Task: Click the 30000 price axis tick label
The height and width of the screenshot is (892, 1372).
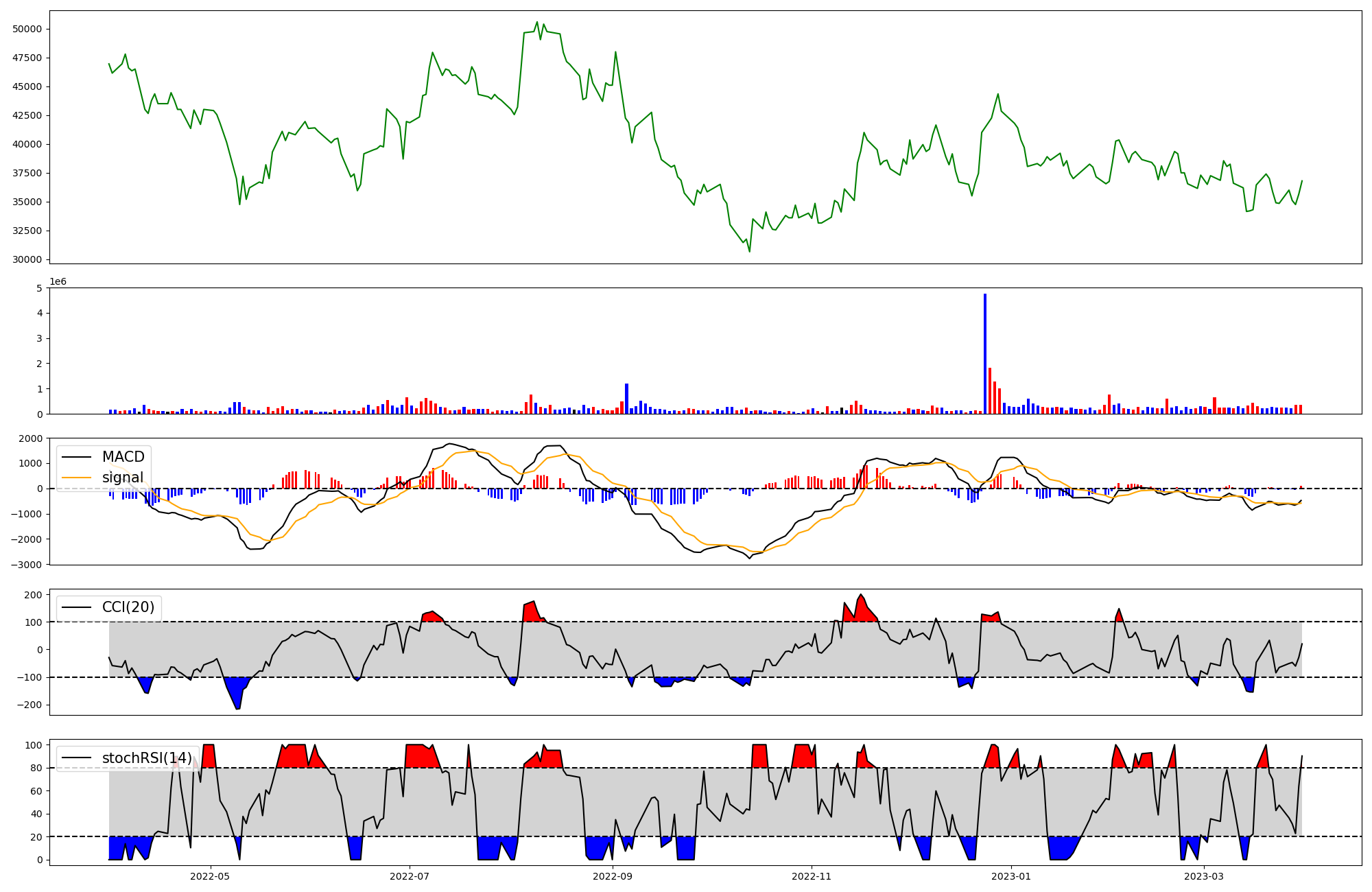Action: tap(27, 259)
